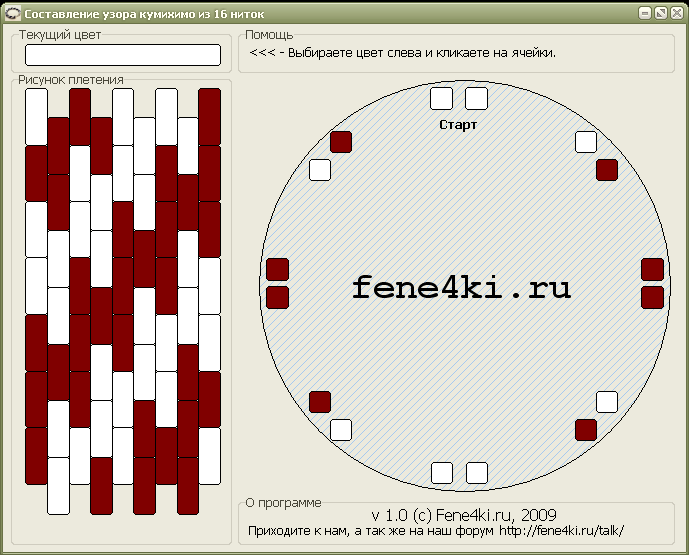Click the Старт label on the disc

tap(458, 125)
